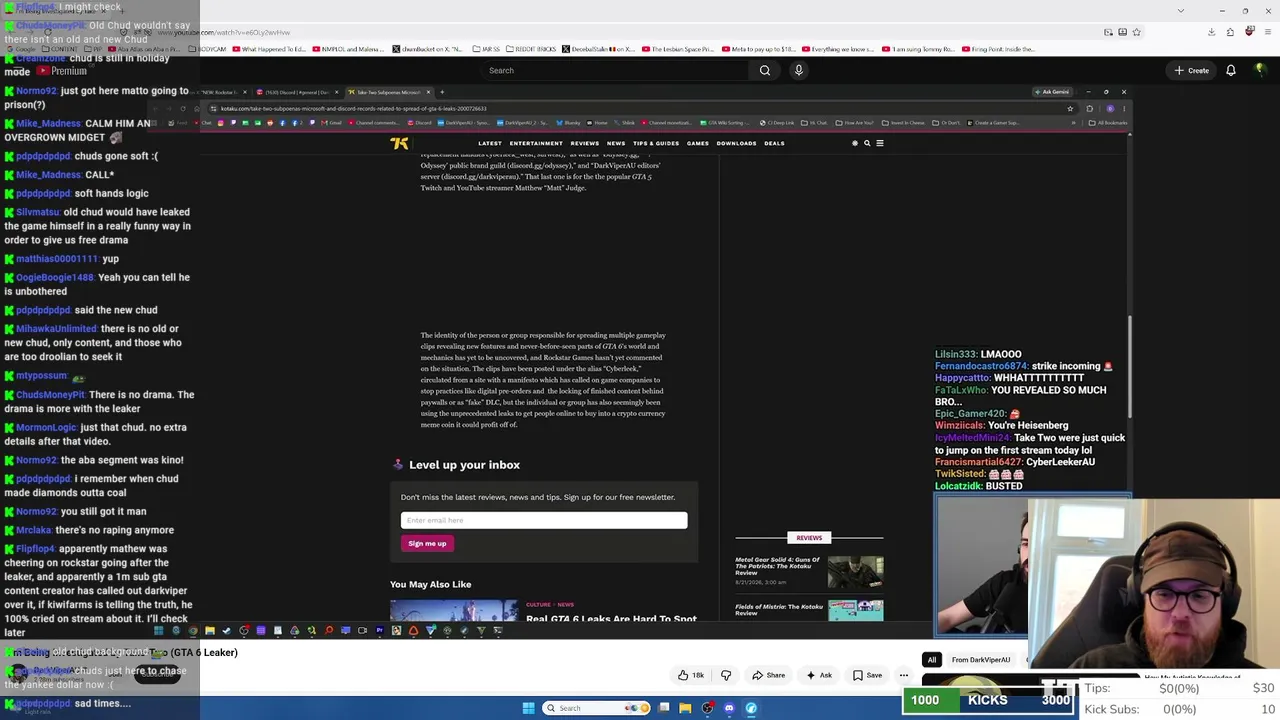1280x720 pixels.
Task: Open the tab list dropdown chevron
Action: click(1181, 11)
